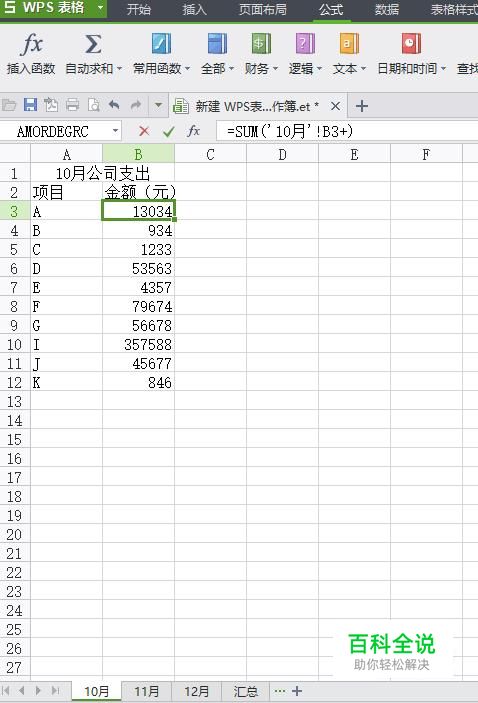Open the Text (文本) functions icon
This screenshot has height=703, width=478.
coord(349,44)
